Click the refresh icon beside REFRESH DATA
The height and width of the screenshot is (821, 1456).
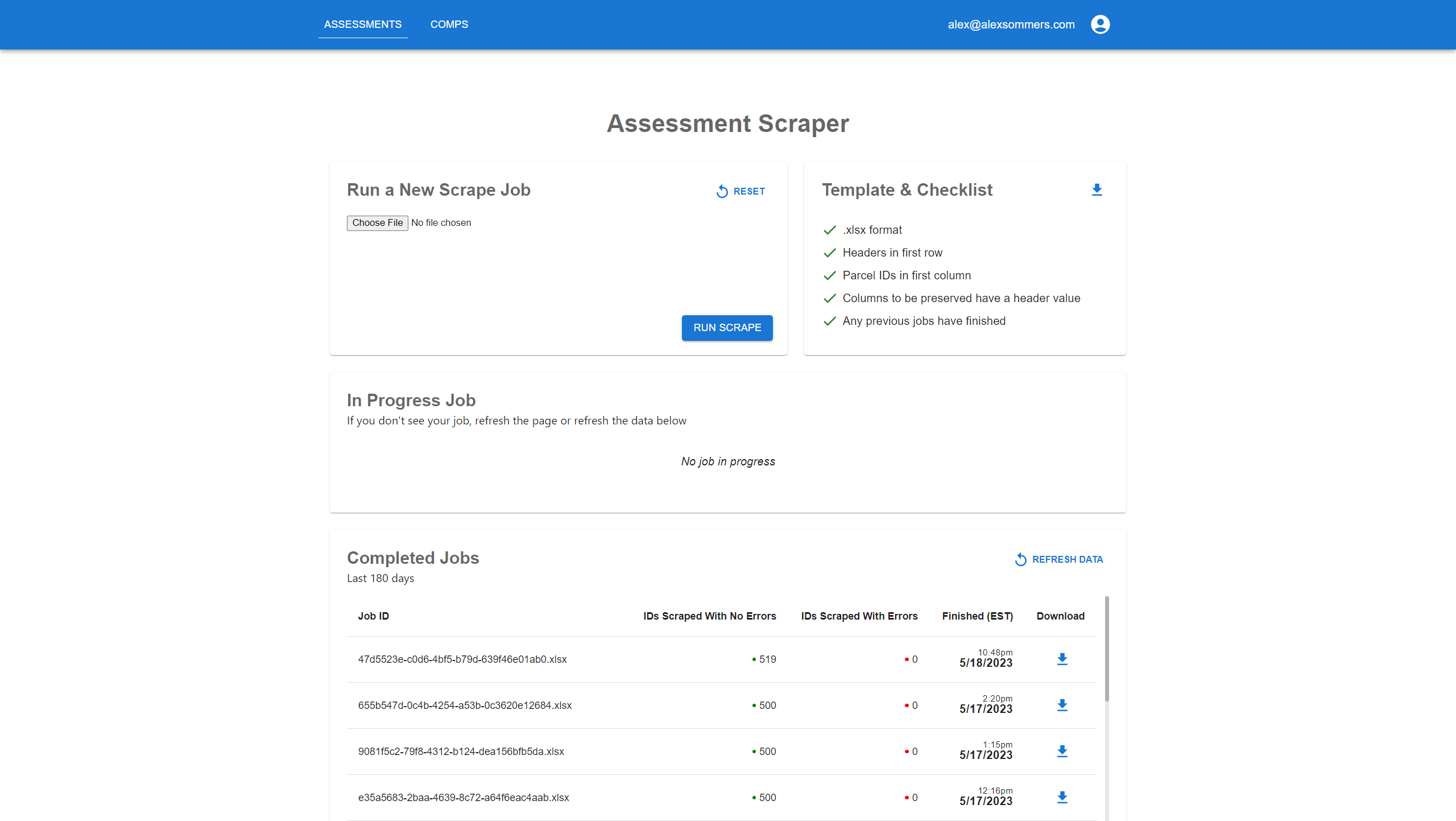point(1020,559)
